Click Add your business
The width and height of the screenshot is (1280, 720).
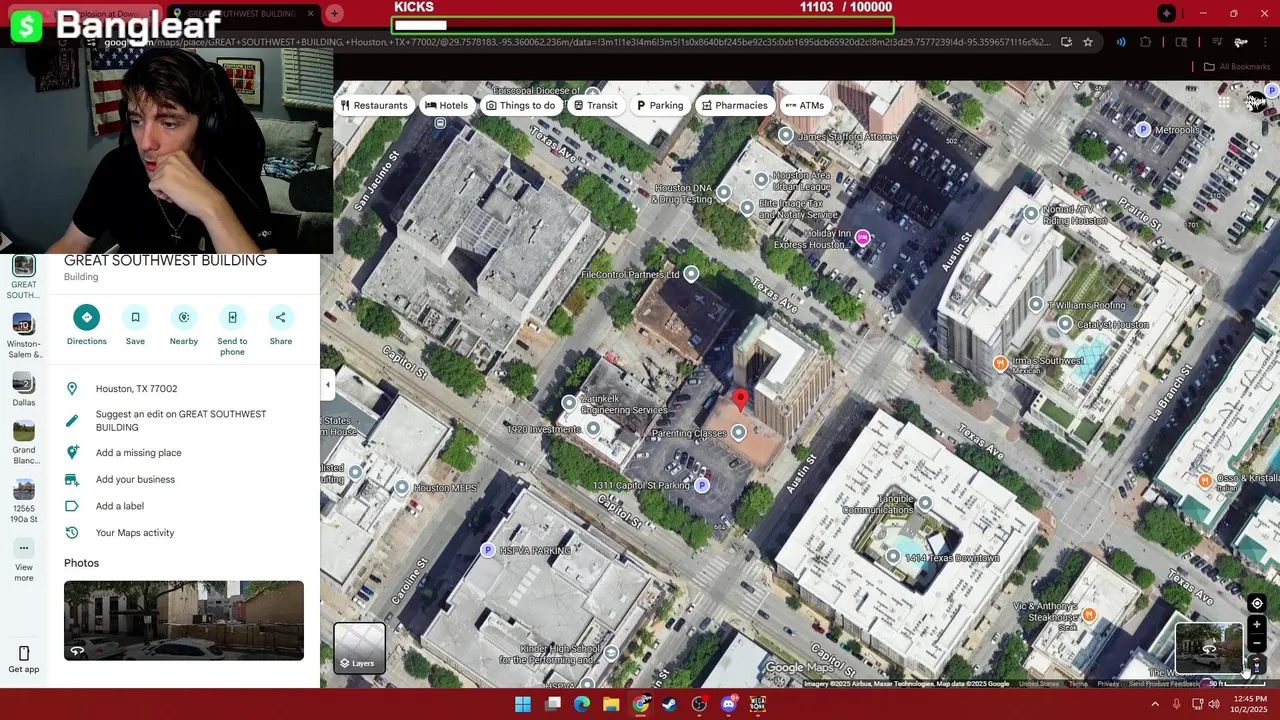click(184, 480)
